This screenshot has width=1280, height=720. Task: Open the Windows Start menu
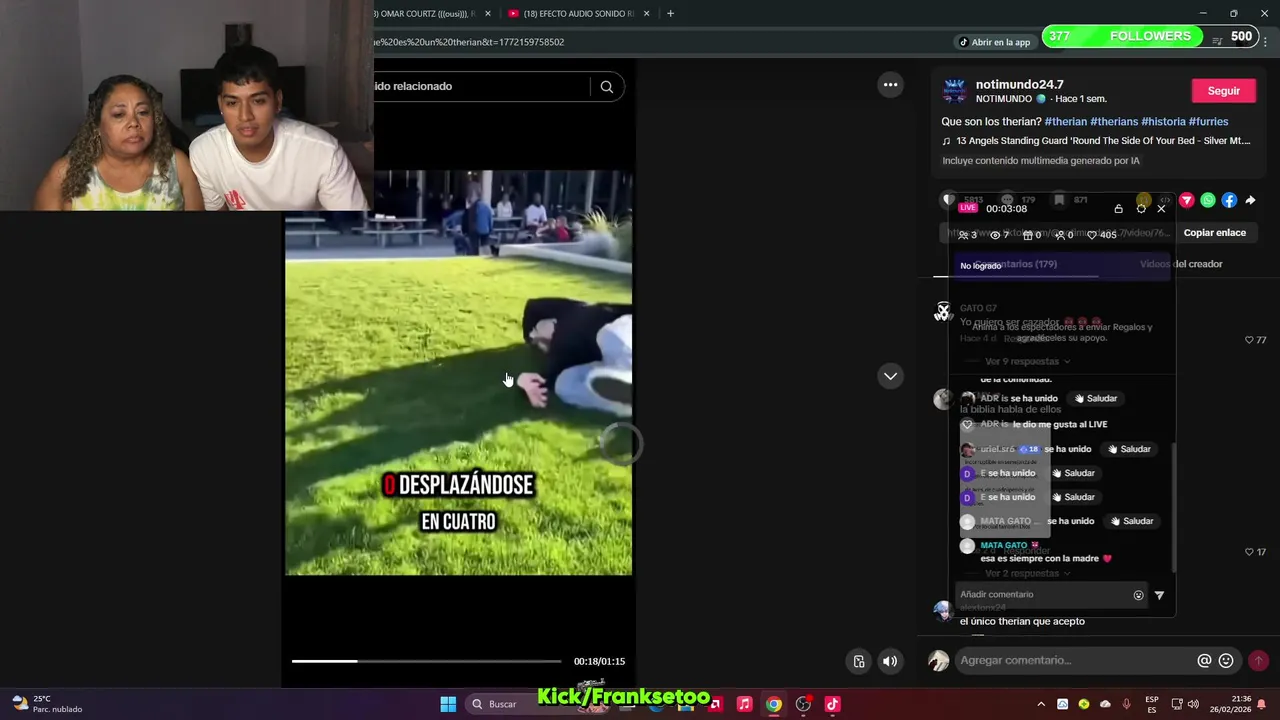tap(448, 704)
